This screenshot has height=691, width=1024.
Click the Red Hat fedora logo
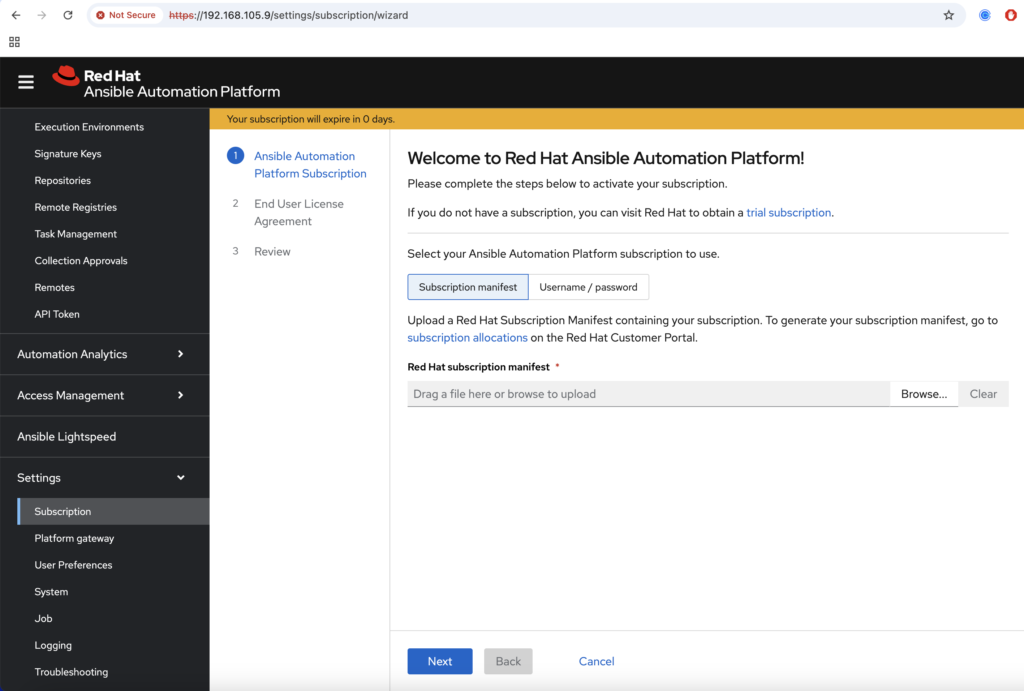65,76
